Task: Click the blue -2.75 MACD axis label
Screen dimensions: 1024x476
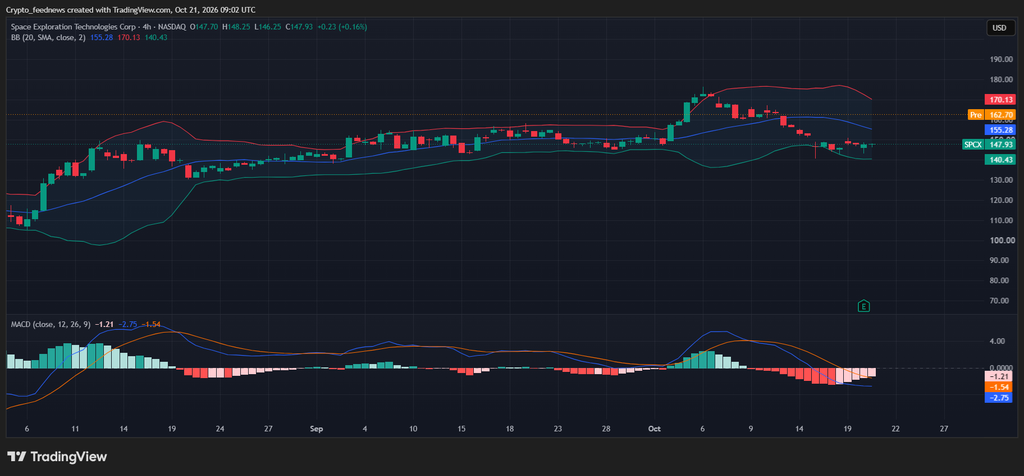Action: point(1000,398)
